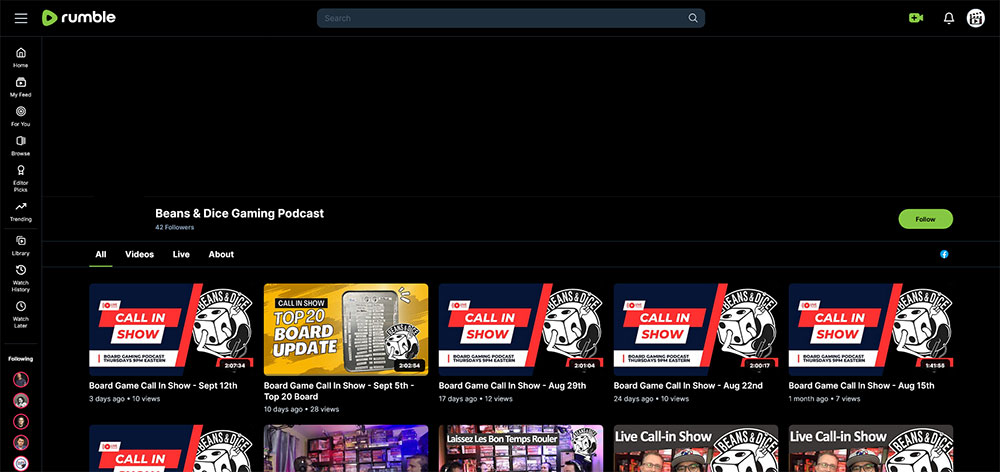Click in the Search field
This screenshot has height=472, width=1000.
click(510, 18)
